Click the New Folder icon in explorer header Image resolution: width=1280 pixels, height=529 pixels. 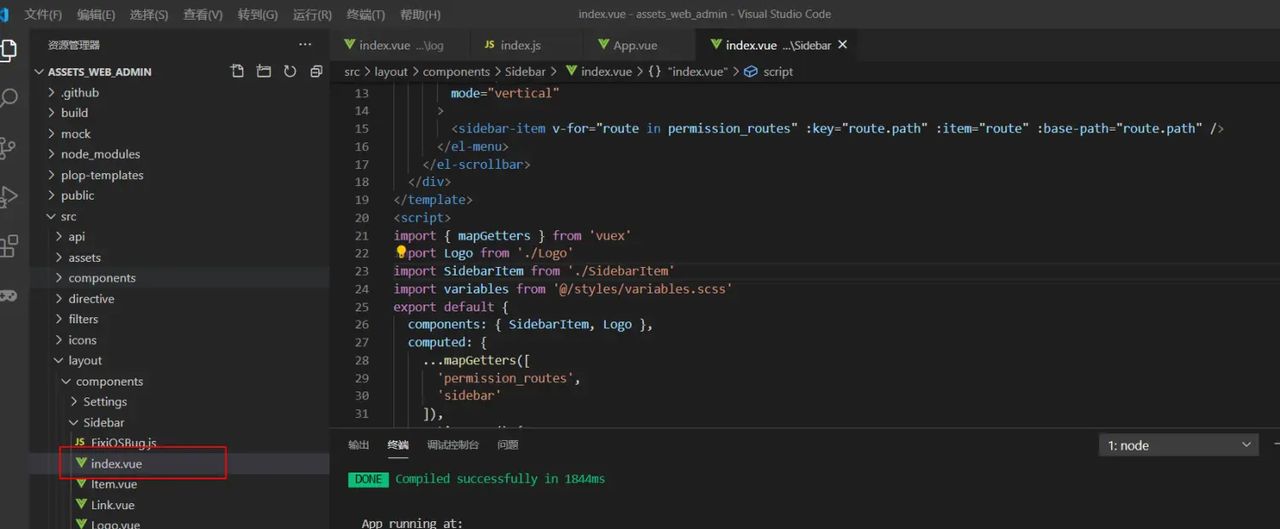coord(264,72)
